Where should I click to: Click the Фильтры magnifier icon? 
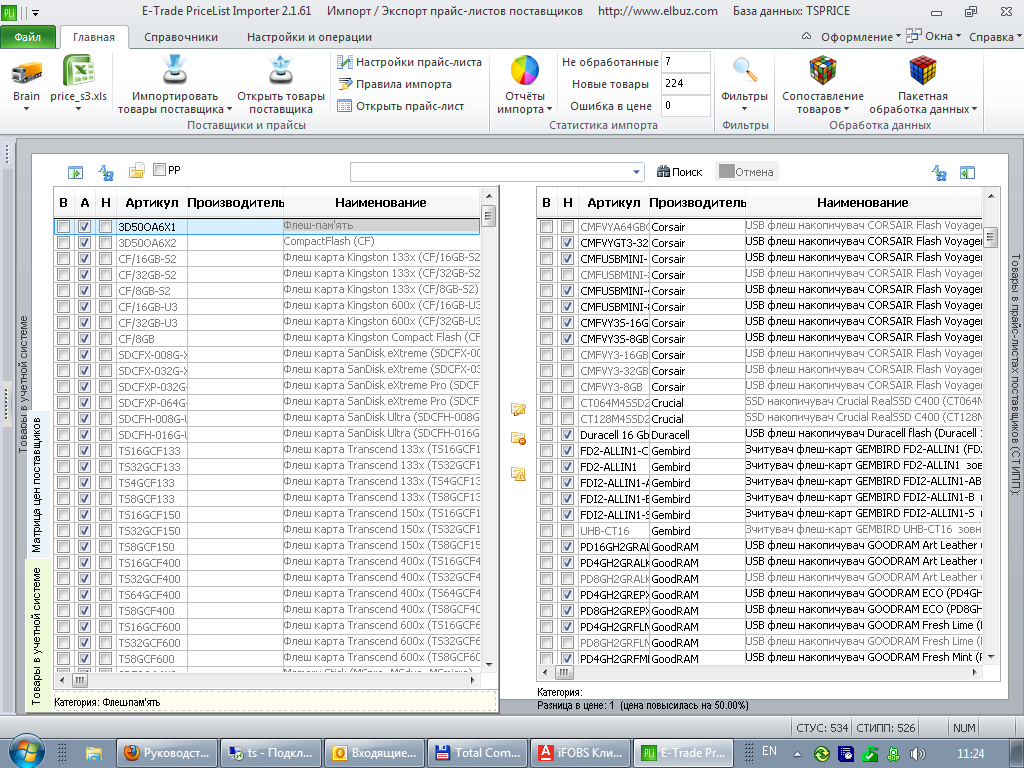click(744, 71)
